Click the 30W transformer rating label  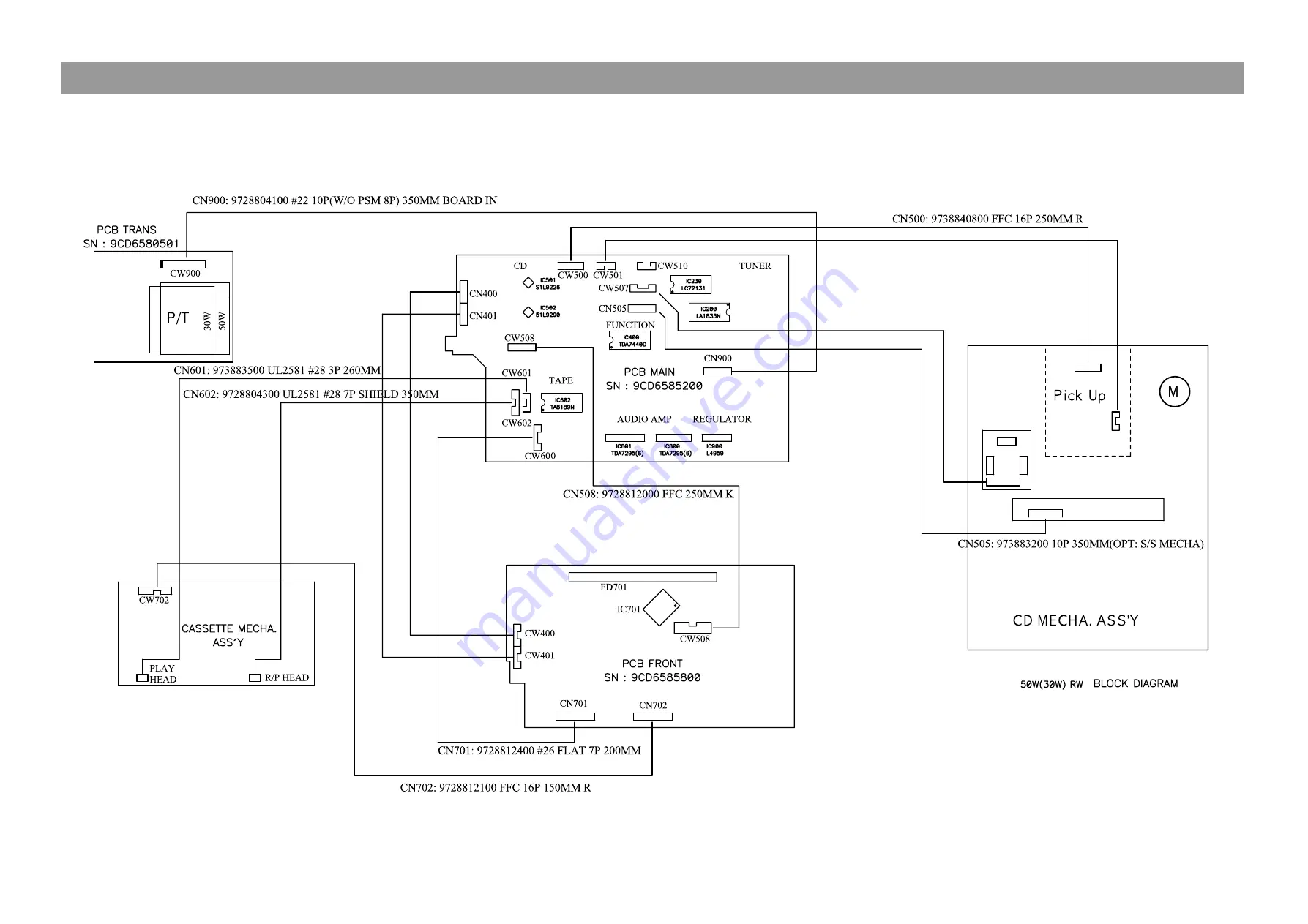click(x=208, y=320)
